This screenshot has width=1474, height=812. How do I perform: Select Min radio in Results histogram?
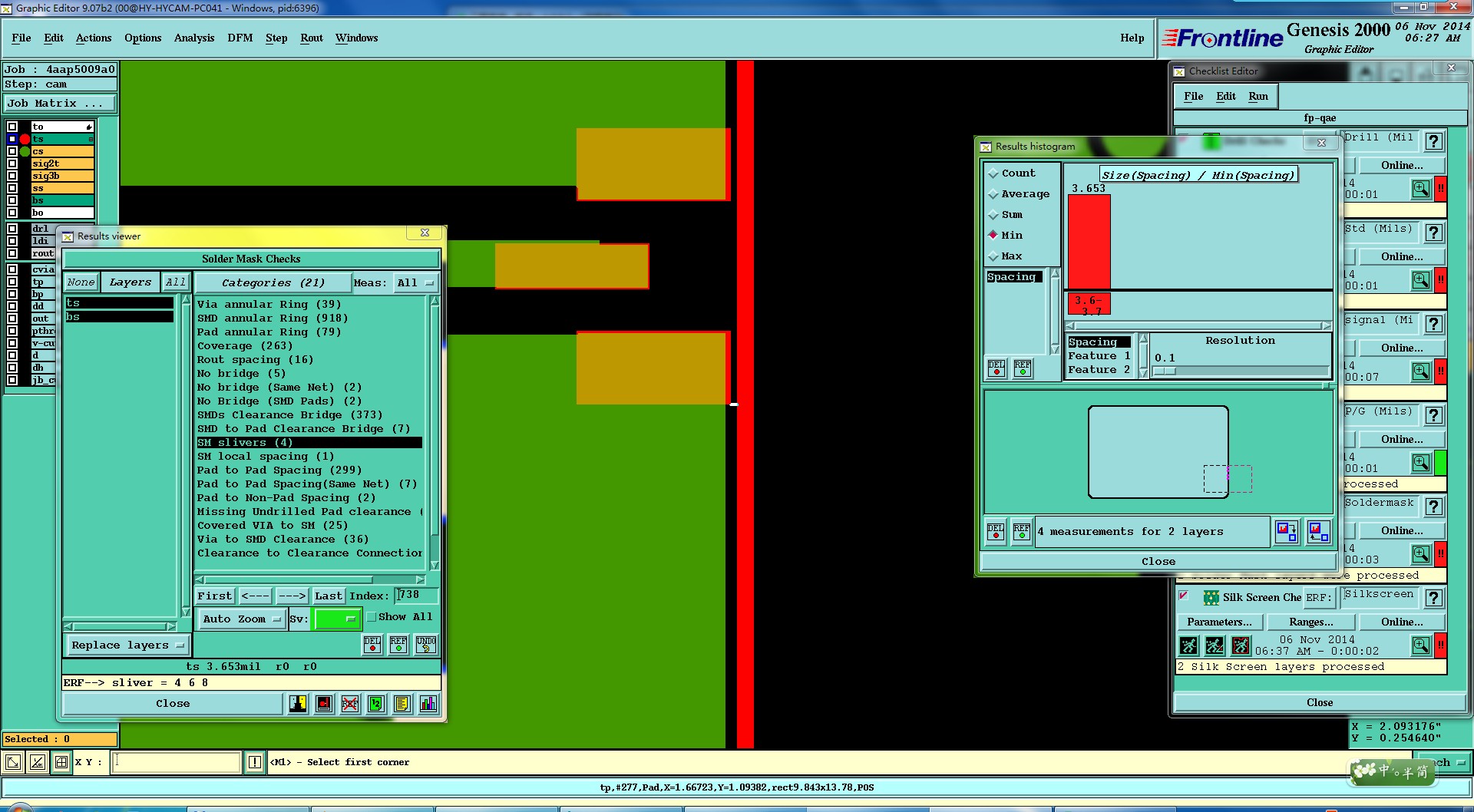coord(993,235)
